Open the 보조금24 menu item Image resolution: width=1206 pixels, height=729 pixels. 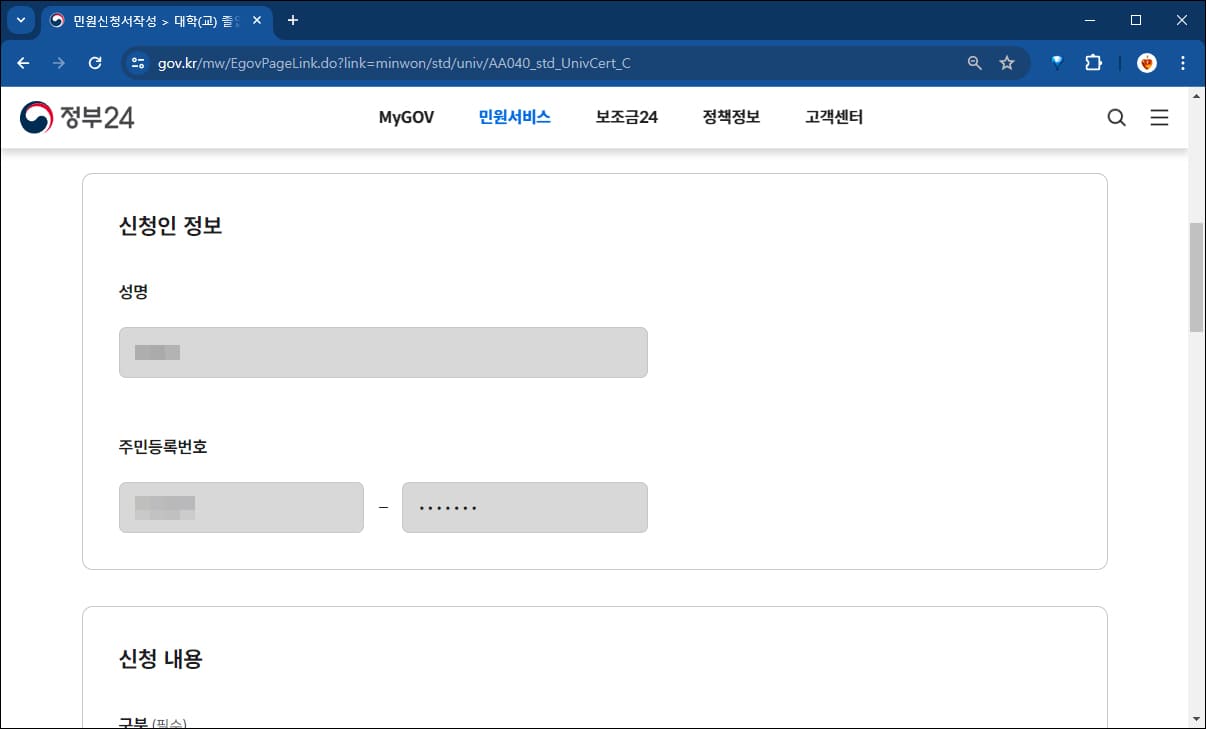pos(626,117)
